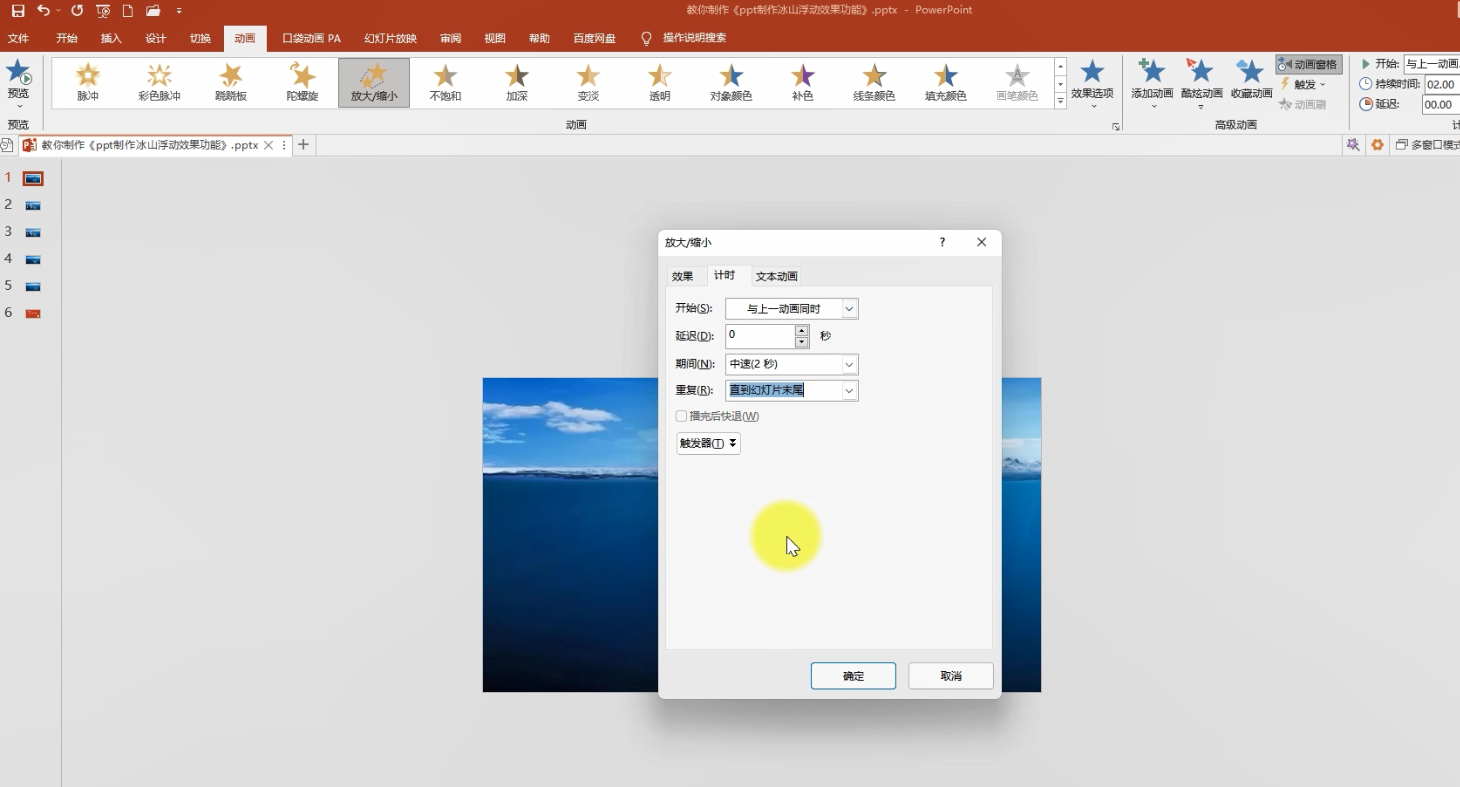Viewport: 1460px width, 787px height.
Task: Switch to the 效果 tab in dialog
Action: 683,276
